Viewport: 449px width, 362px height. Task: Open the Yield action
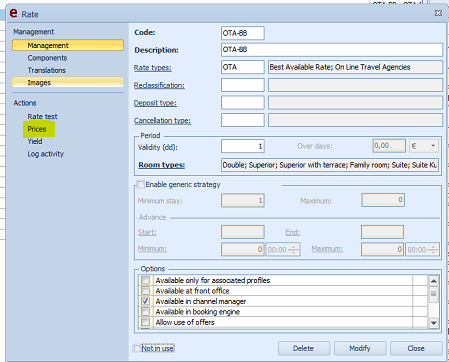tap(35, 141)
